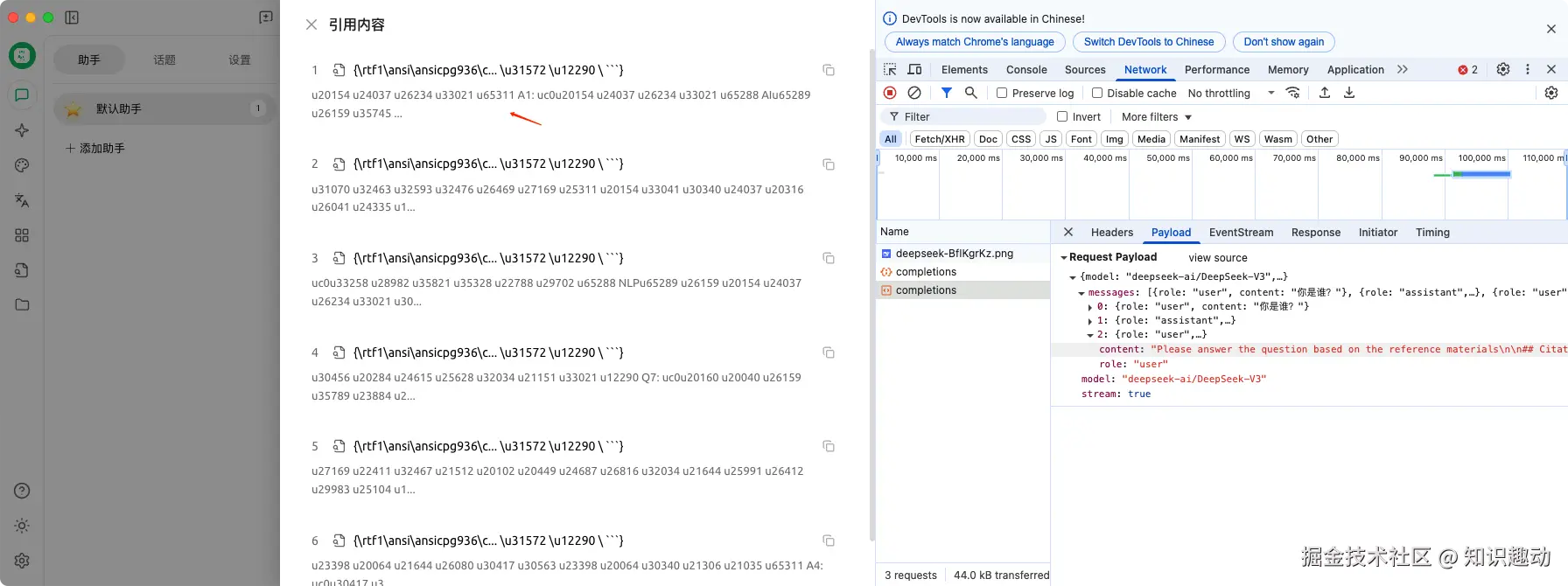This screenshot has width=1568, height=586.
Task: Copy citation 4 content
Action: pos(829,352)
